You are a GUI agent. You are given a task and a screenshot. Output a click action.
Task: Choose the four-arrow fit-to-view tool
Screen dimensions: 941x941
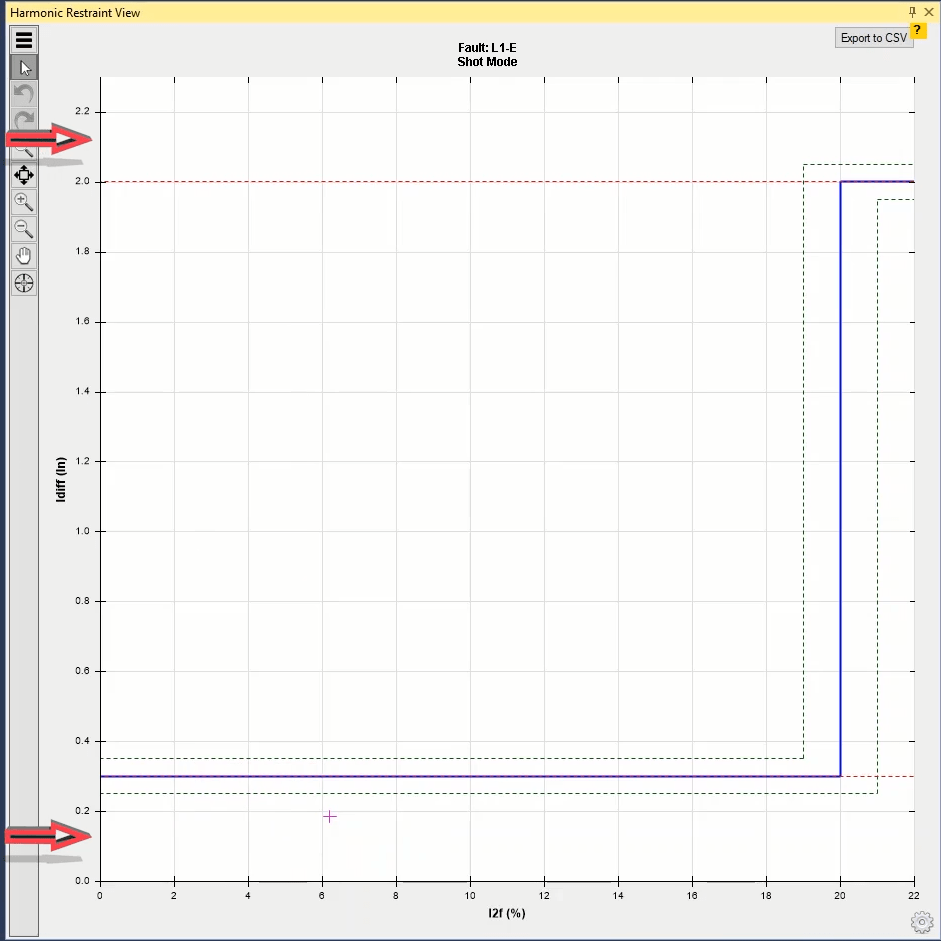24,175
